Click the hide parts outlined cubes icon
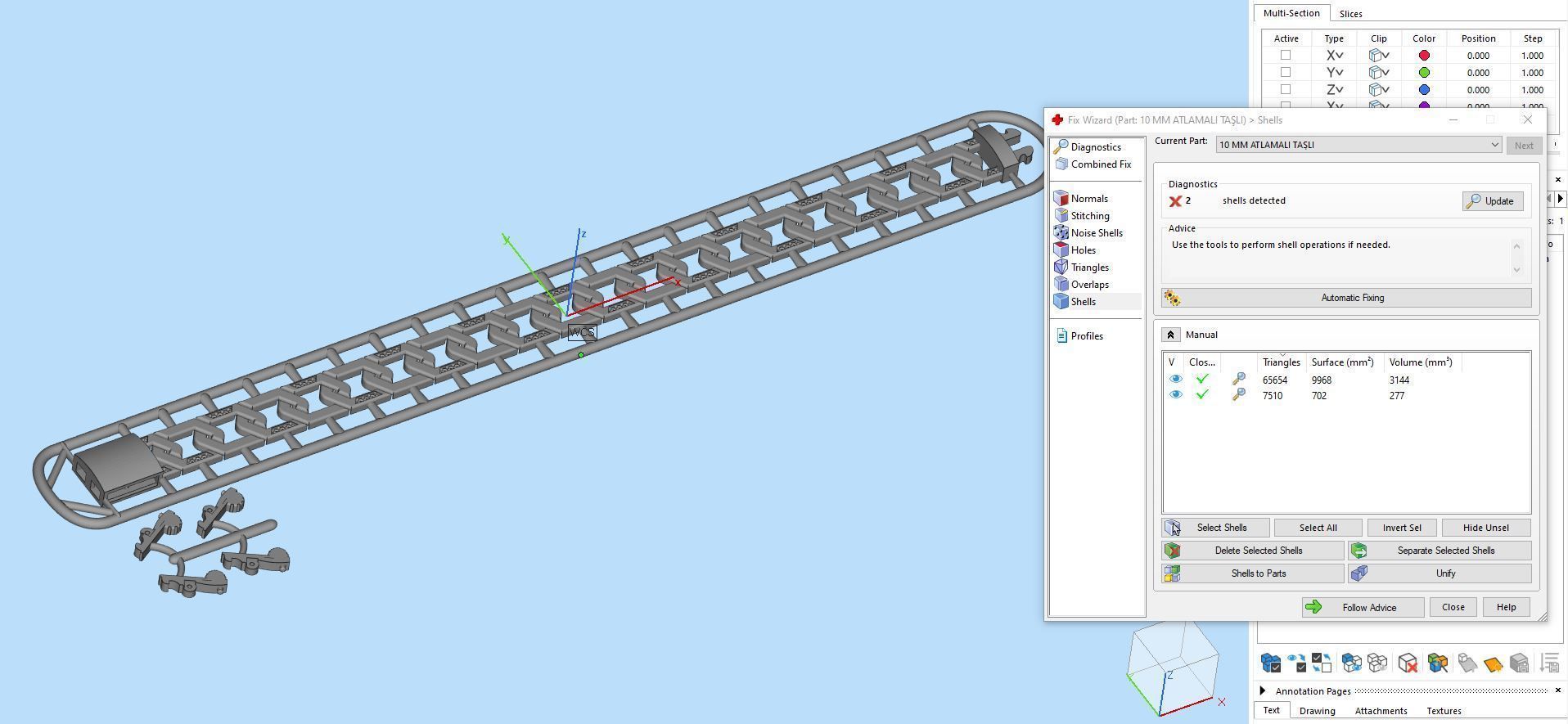This screenshot has height=724, width=1568. click(1377, 663)
